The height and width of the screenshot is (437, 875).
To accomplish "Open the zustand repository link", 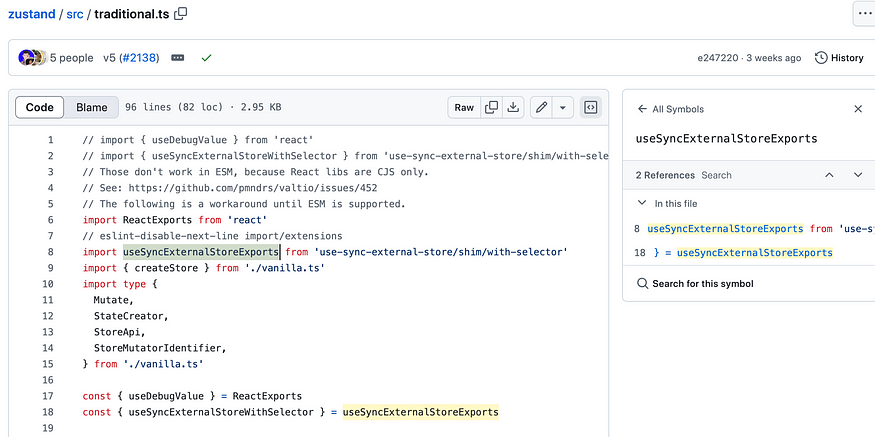I will 31,14.
